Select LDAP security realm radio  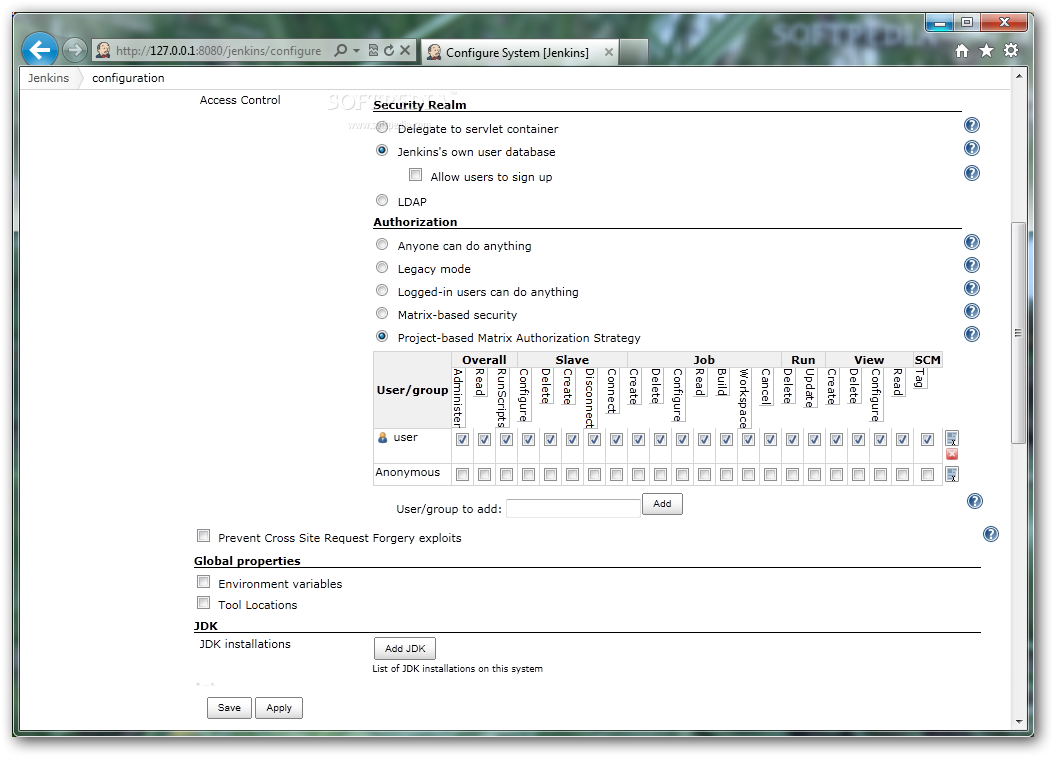tap(382, 200)
